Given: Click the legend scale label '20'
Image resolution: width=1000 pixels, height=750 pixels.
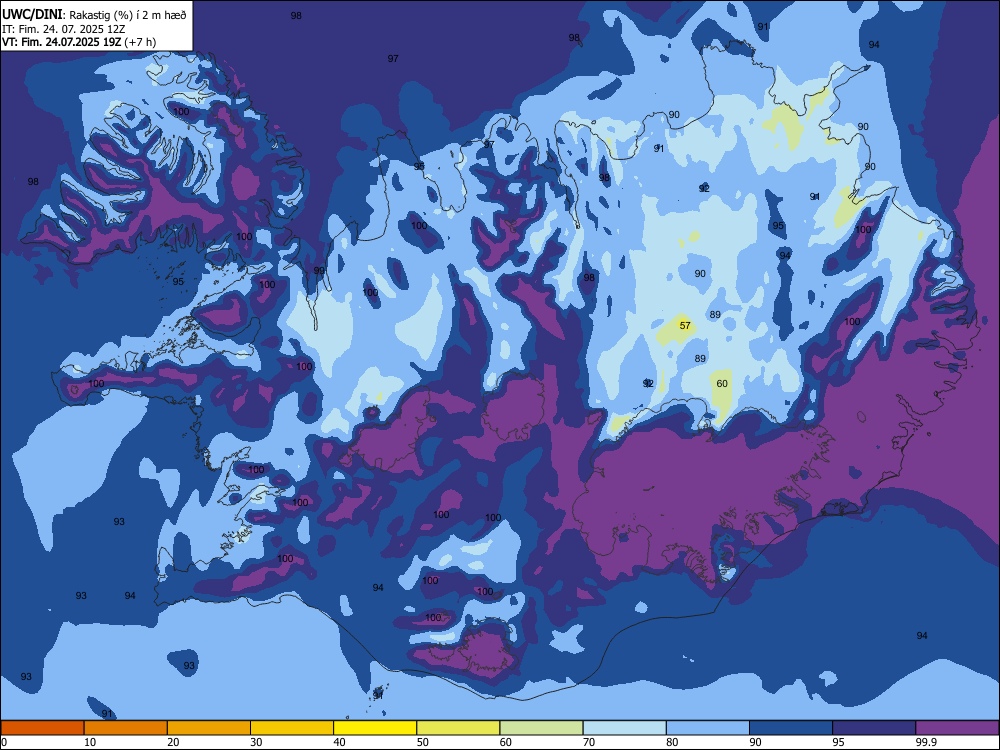Looking at the screenshot, I should tap(173, 742).
